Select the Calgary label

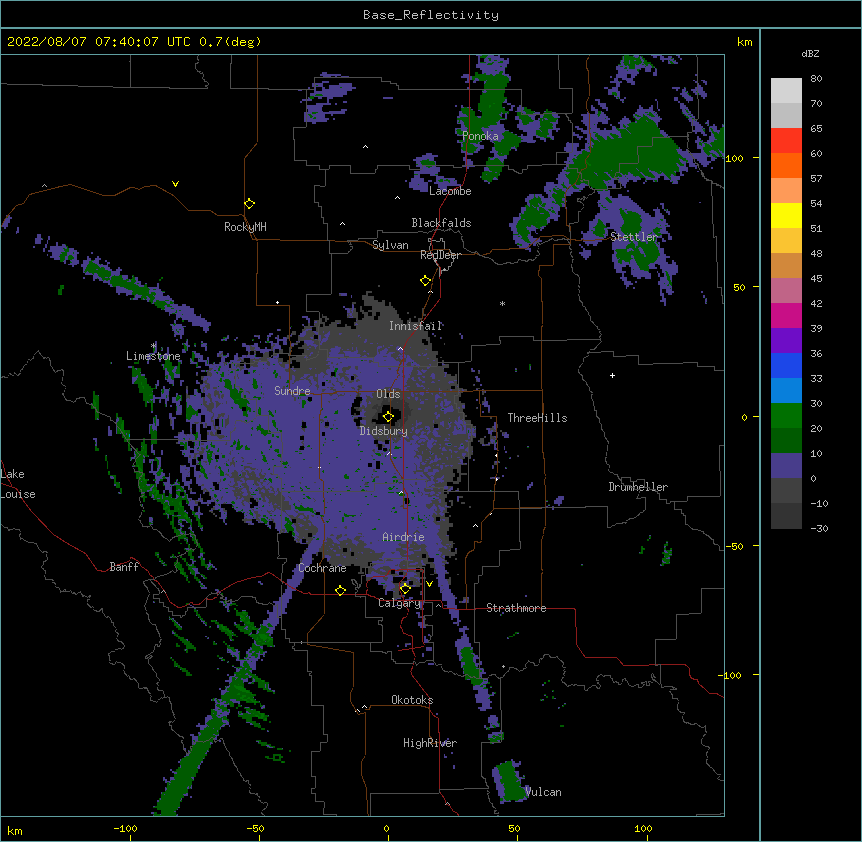(x=399, y=603)
